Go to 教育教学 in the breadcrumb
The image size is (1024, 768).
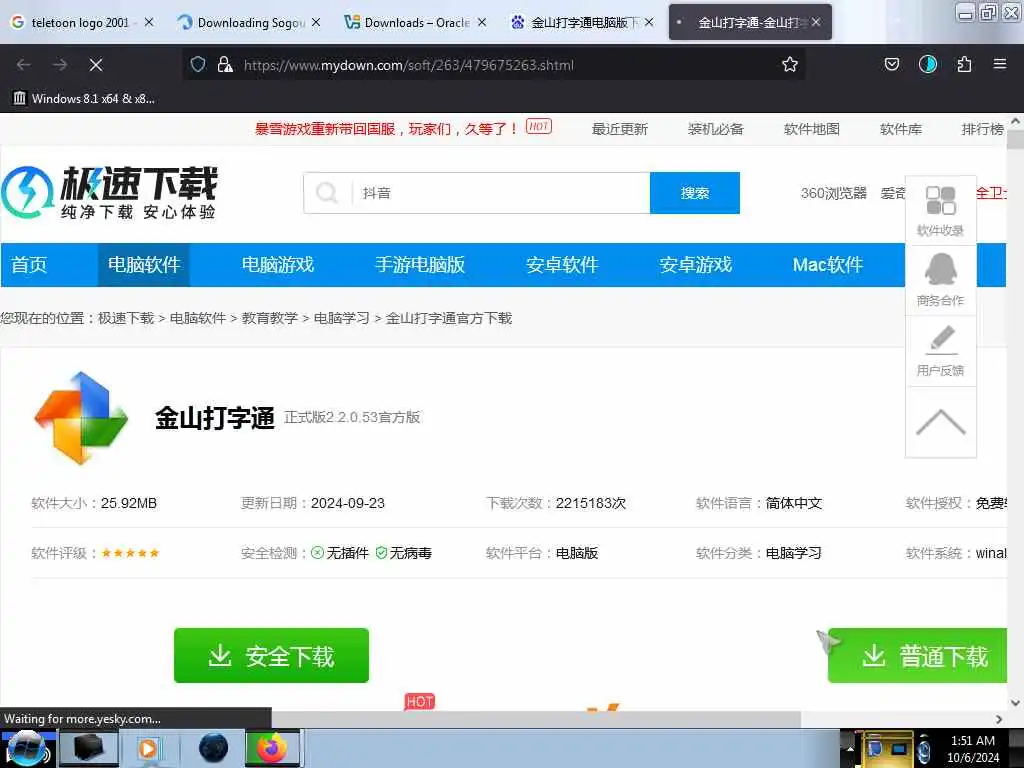tap(270, 318)
